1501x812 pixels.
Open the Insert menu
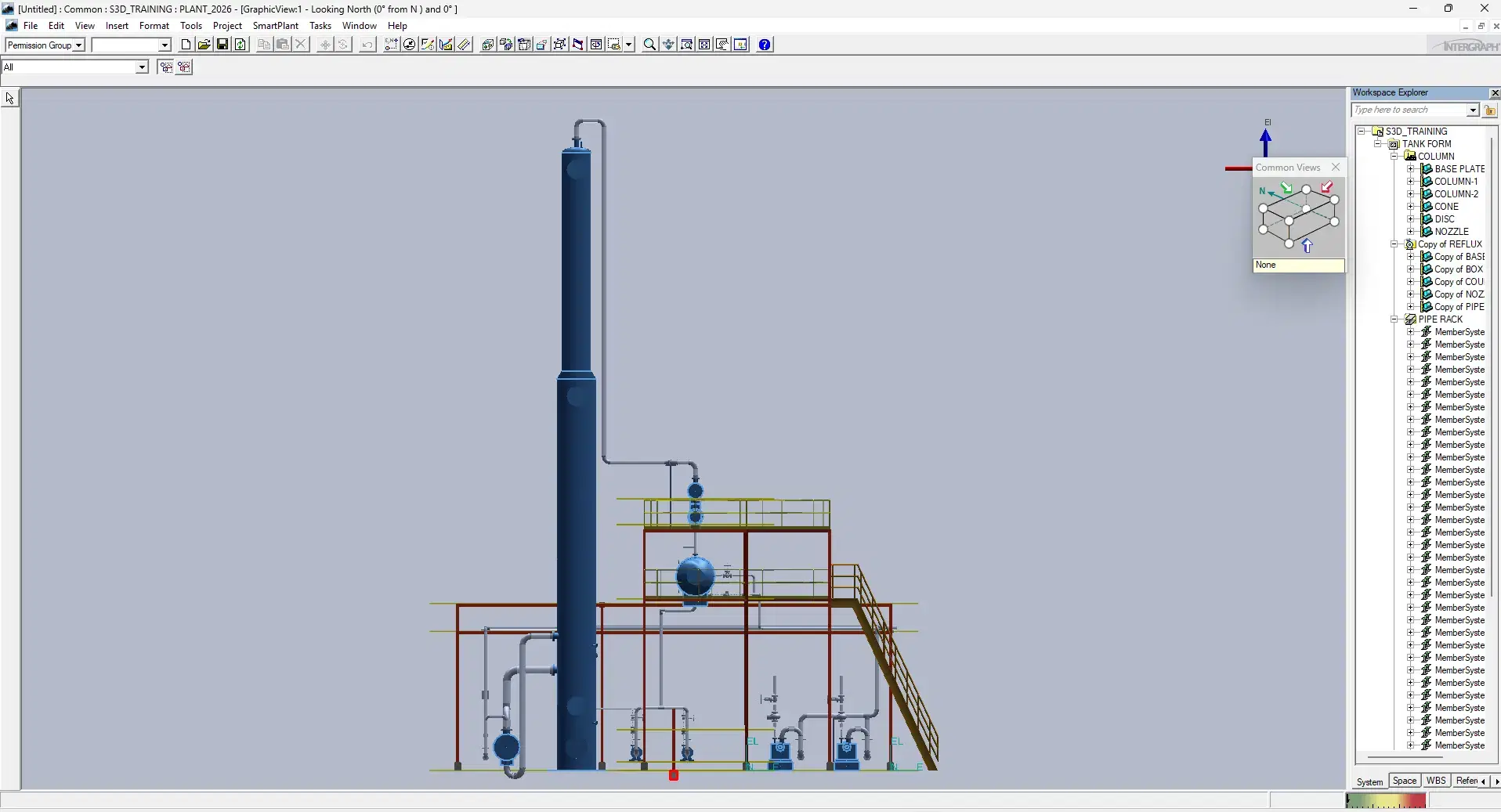click(117, 26)
